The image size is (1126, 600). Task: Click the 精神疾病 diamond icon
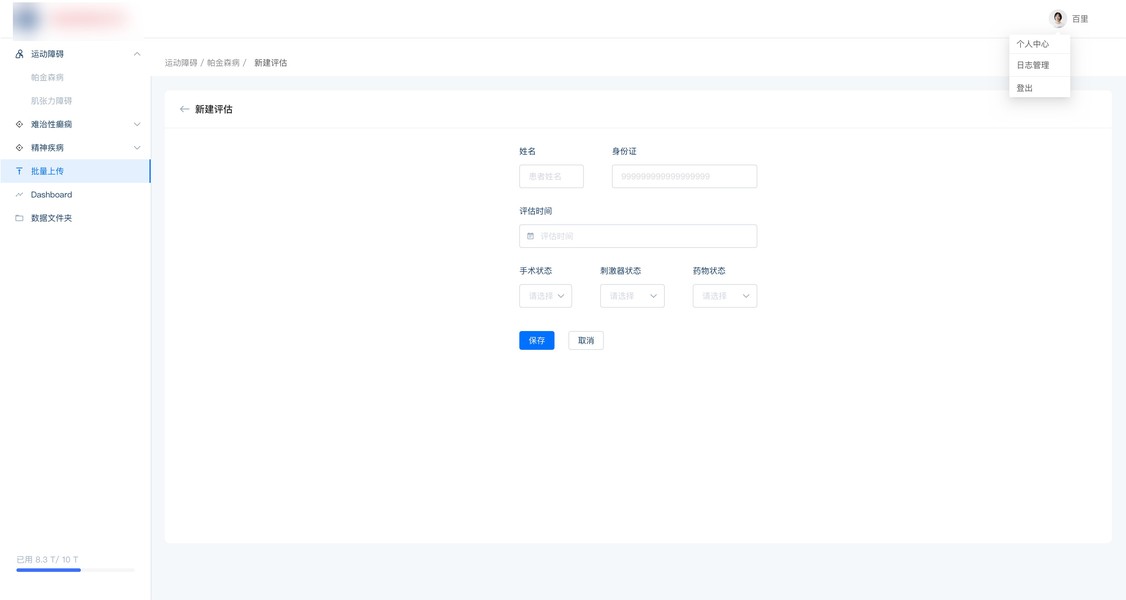click(x=19, y=148)
